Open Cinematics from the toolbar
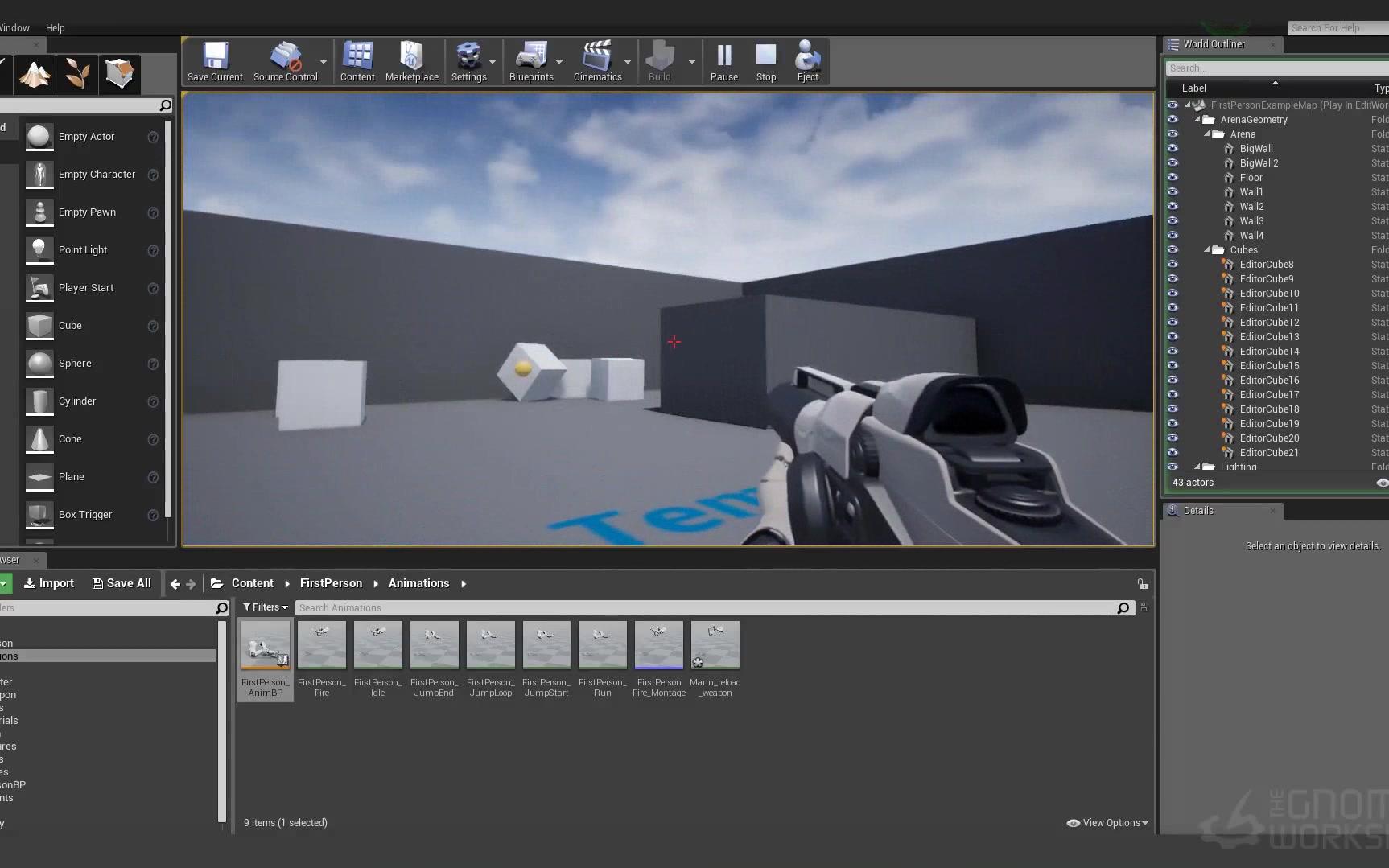This screenshot has height=868, width=1389. (x=598, y=61)
